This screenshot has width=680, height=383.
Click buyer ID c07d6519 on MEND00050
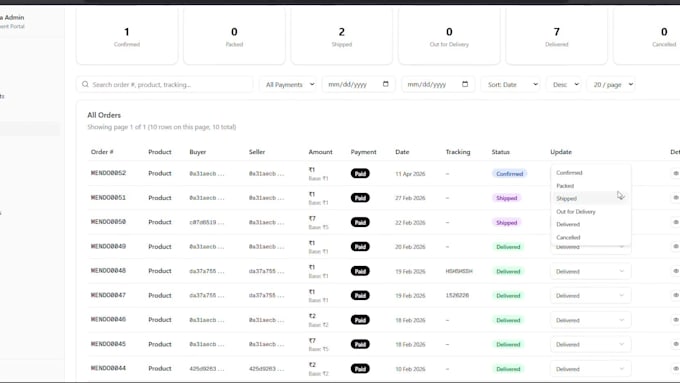point(206,223)
